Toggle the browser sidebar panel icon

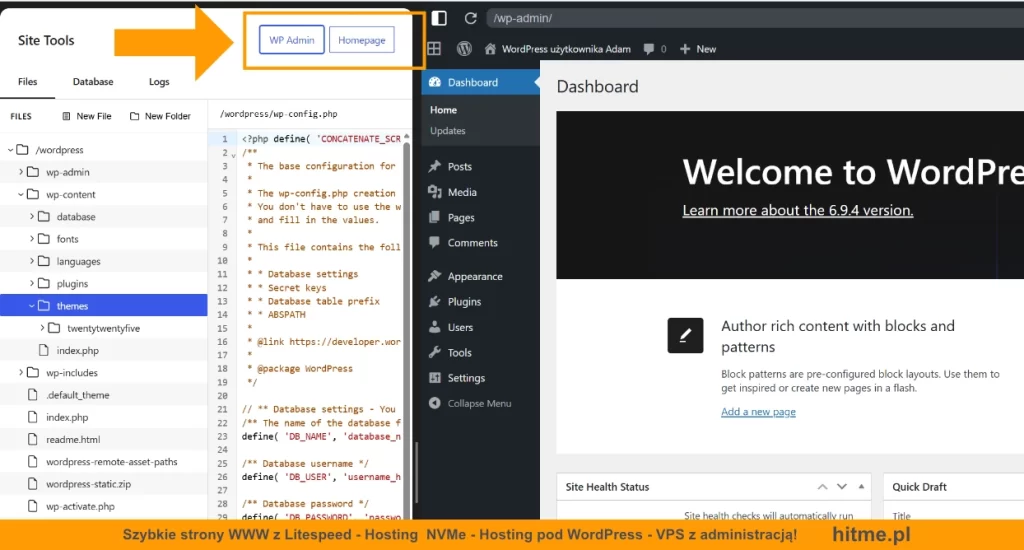pos(439,18)
